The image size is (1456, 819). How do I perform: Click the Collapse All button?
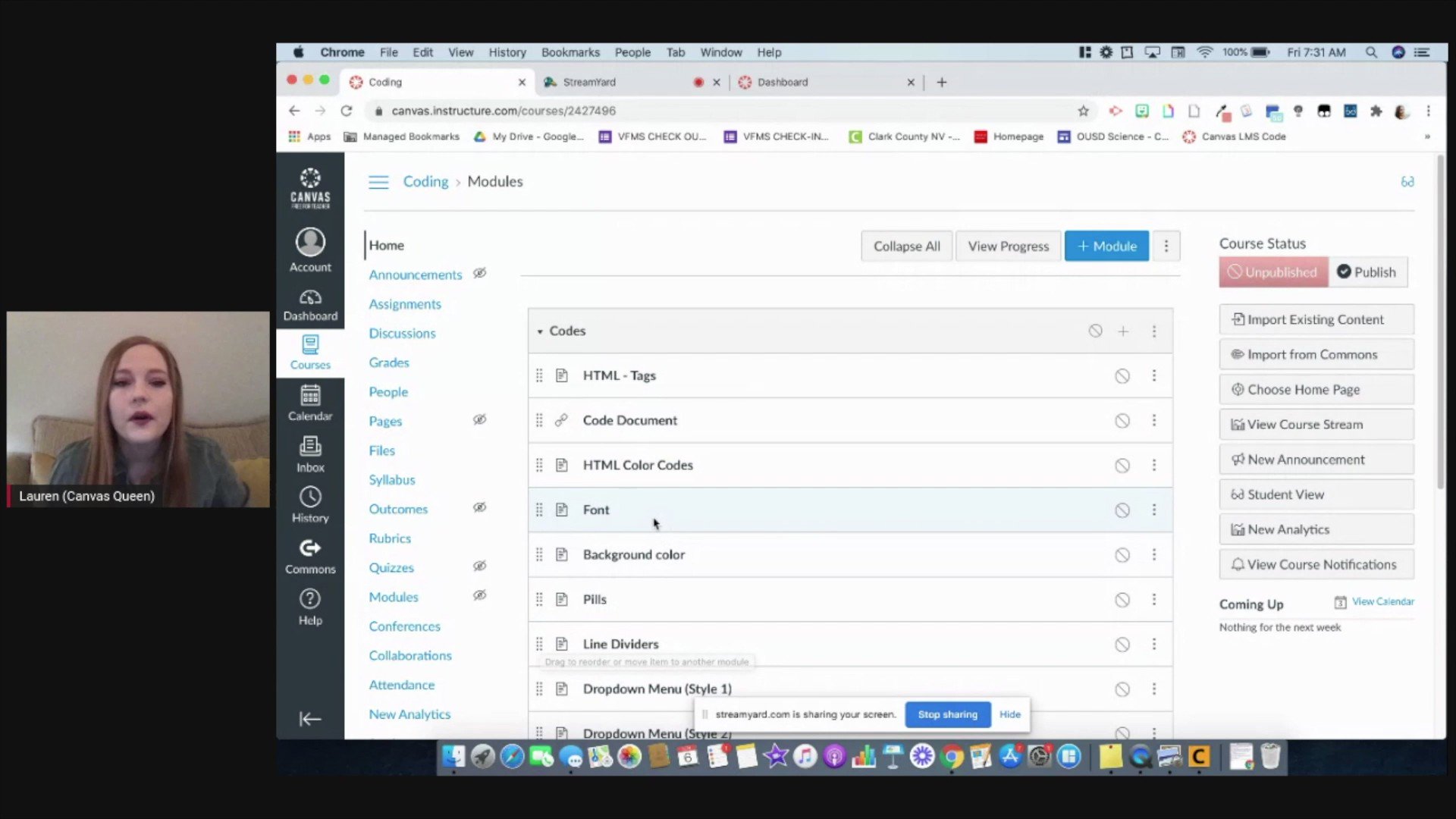coord(906,246)
